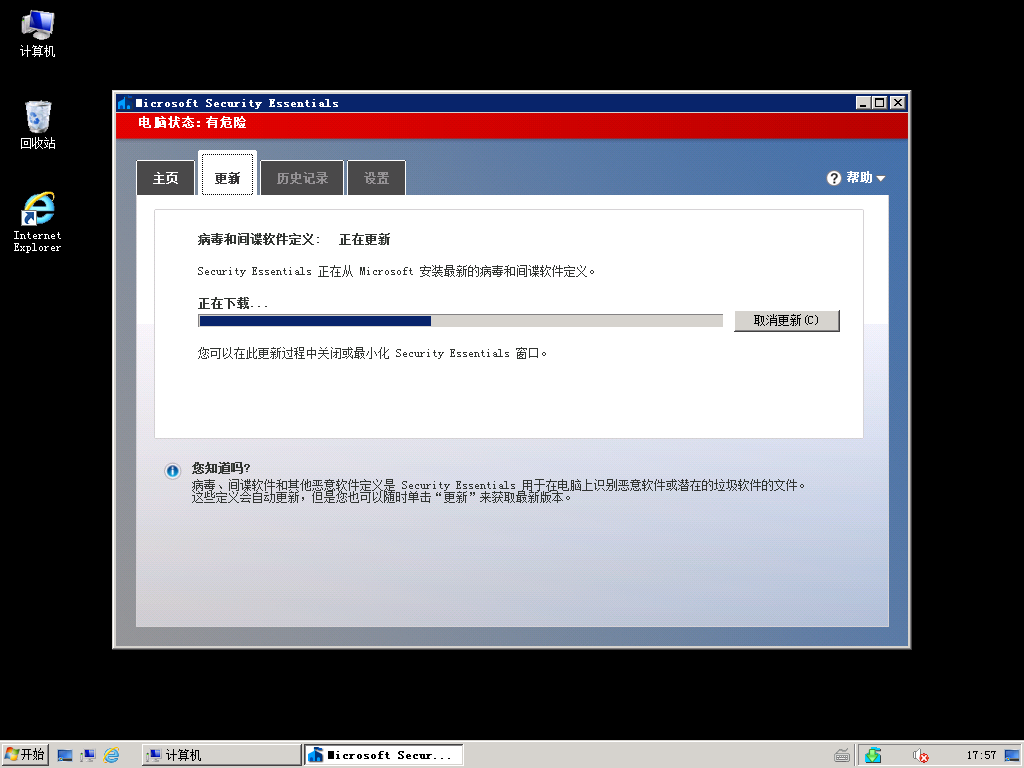Click the Security Essentials title bar icon
This screenshot has width=1024, height=768.
click(124, 103)
